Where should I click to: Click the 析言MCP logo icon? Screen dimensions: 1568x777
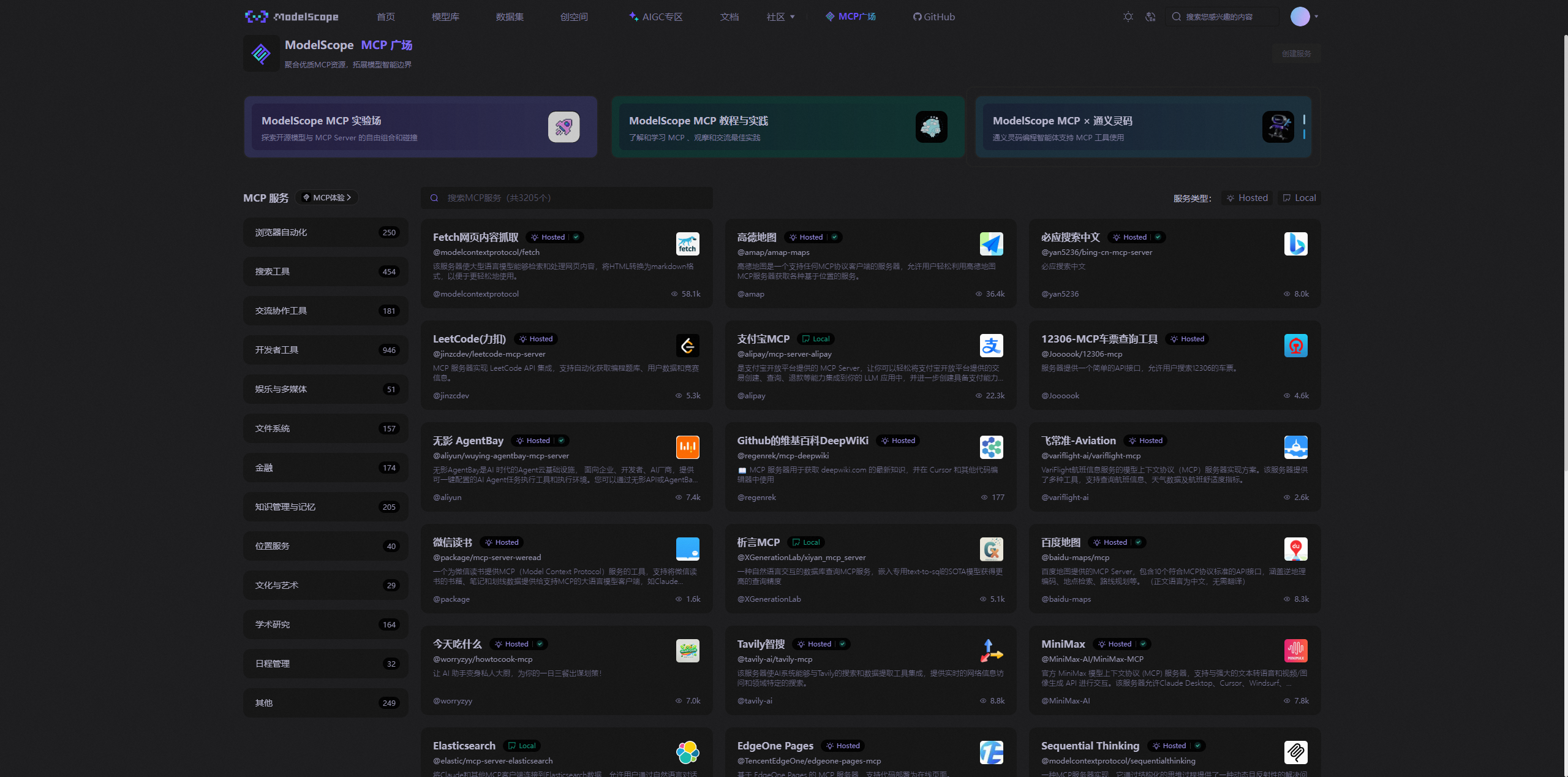point(991,549)
